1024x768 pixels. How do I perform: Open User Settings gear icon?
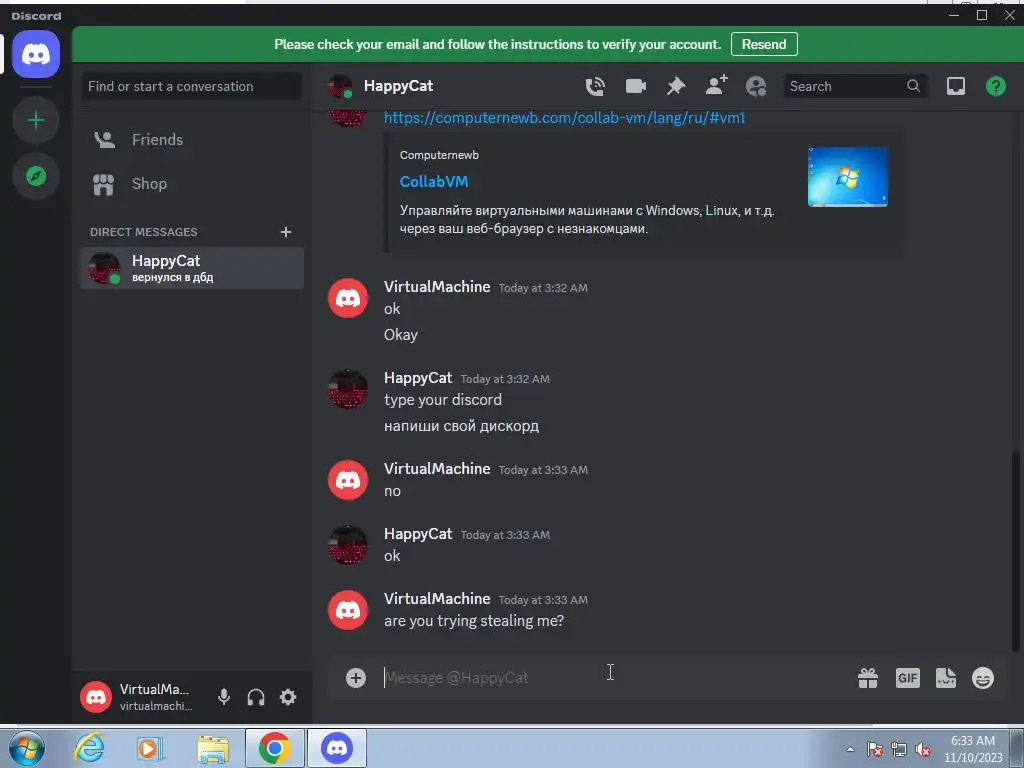pyautogui.click(x=288, y=697)
